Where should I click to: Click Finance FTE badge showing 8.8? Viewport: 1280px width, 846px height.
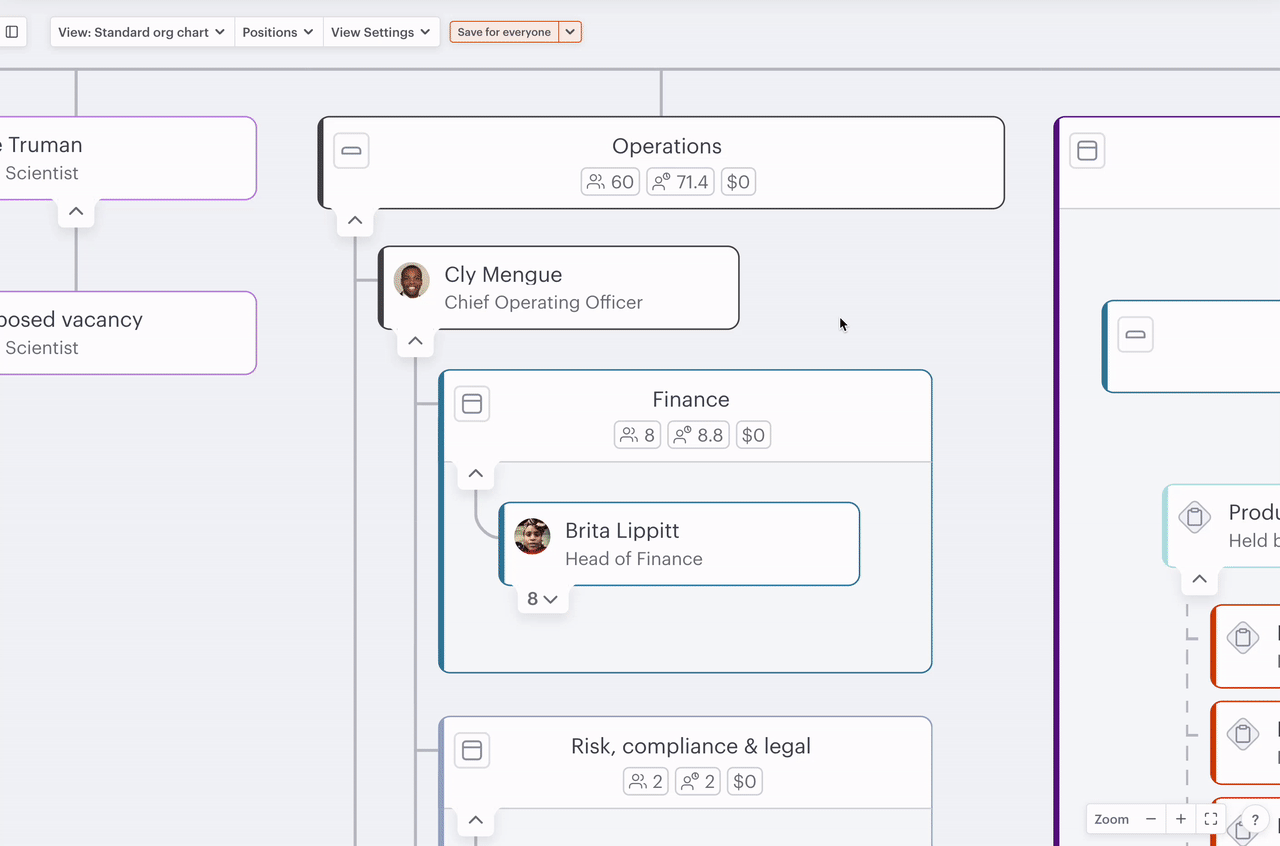[x=698, y=435]
